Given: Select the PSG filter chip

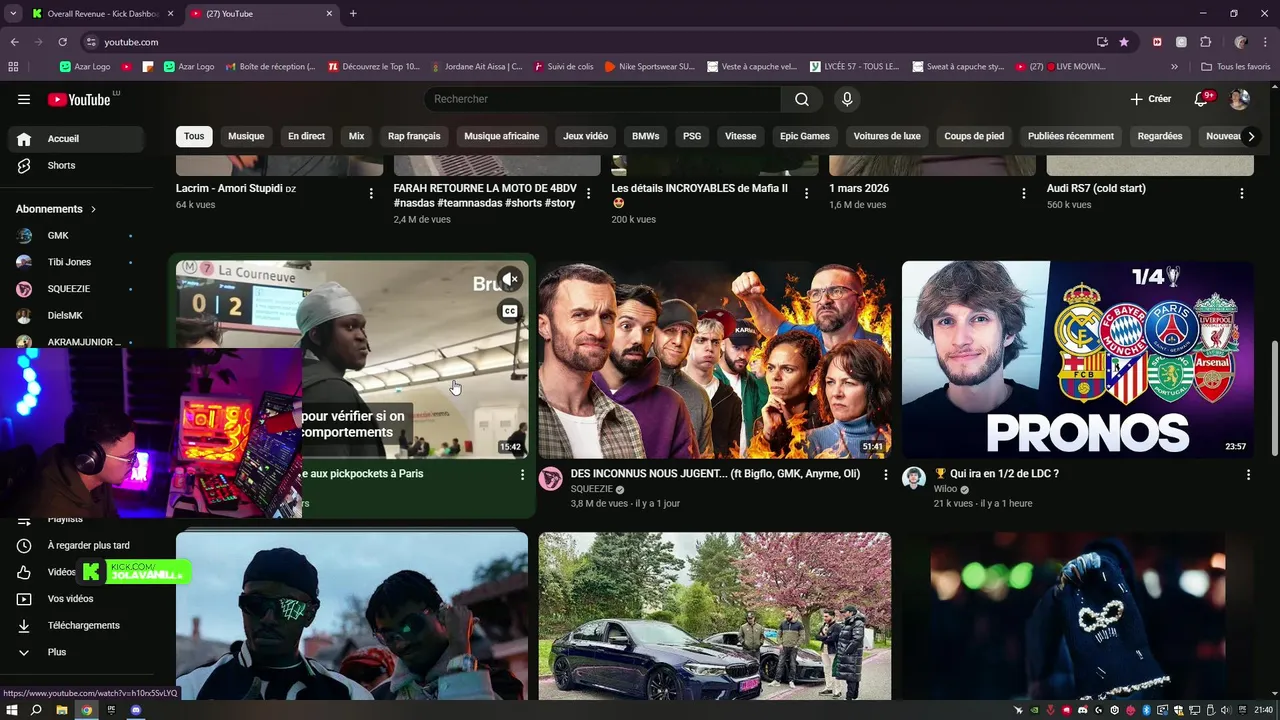Looking at the screenshot, I should click(692, 136).
